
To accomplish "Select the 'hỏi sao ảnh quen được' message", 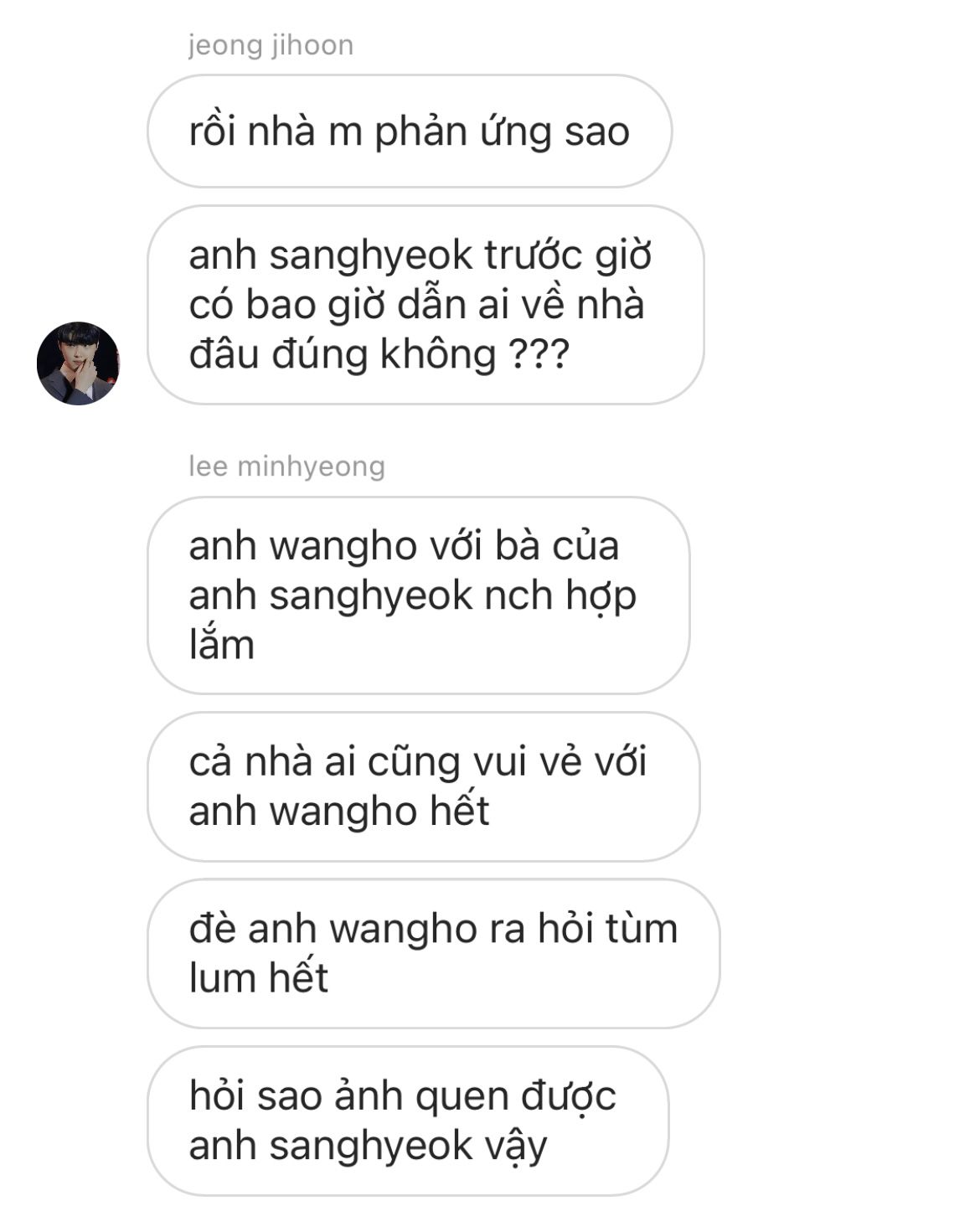I will click(x=408, y=1121).
